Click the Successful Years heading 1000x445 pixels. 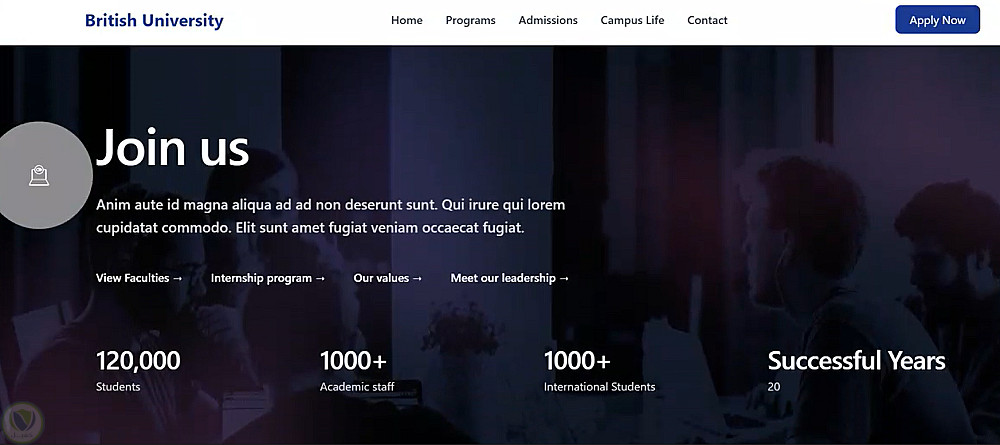856,361
